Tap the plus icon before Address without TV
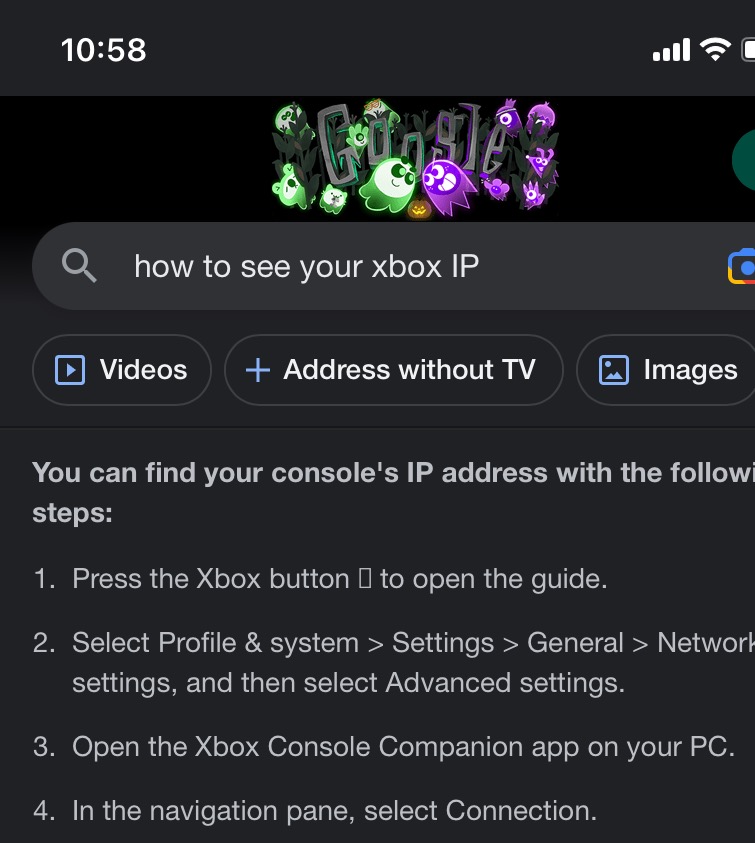 (258, 370)
